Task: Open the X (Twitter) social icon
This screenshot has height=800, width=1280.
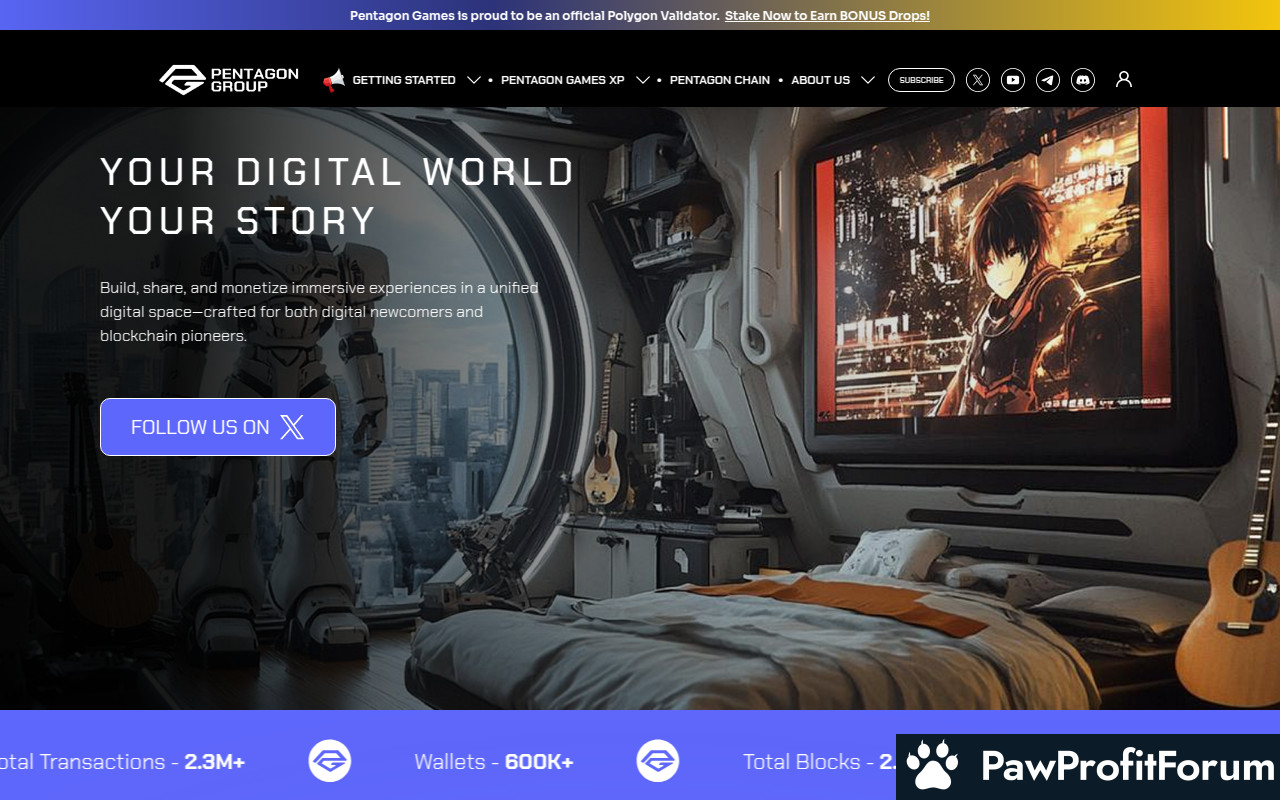Action: click(x=978, y=80)
